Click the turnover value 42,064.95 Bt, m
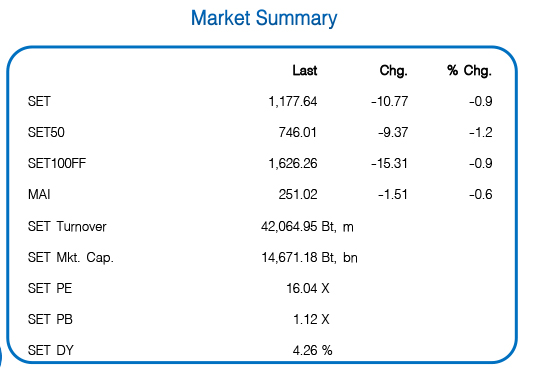 307,227
